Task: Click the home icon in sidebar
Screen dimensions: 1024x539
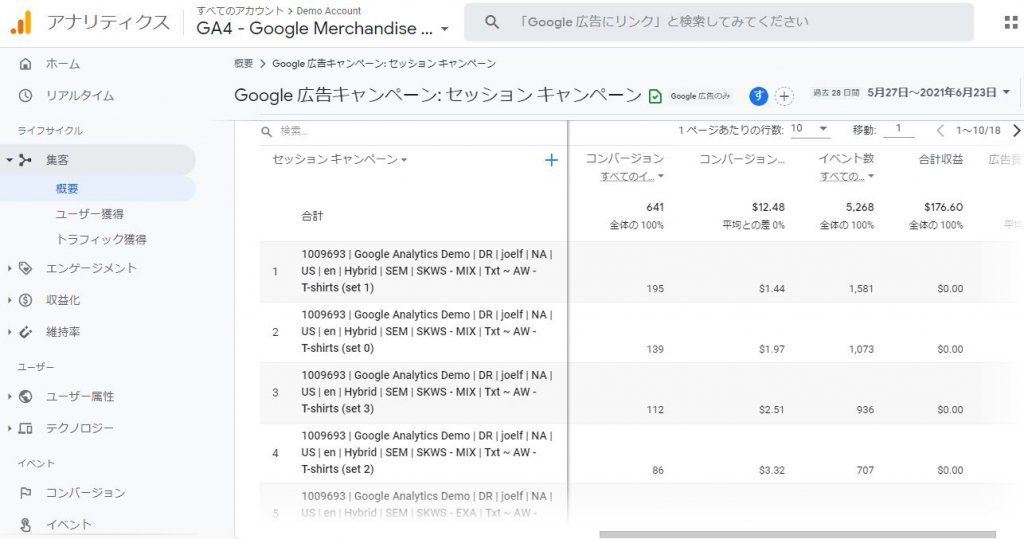Action: [25, 64]
